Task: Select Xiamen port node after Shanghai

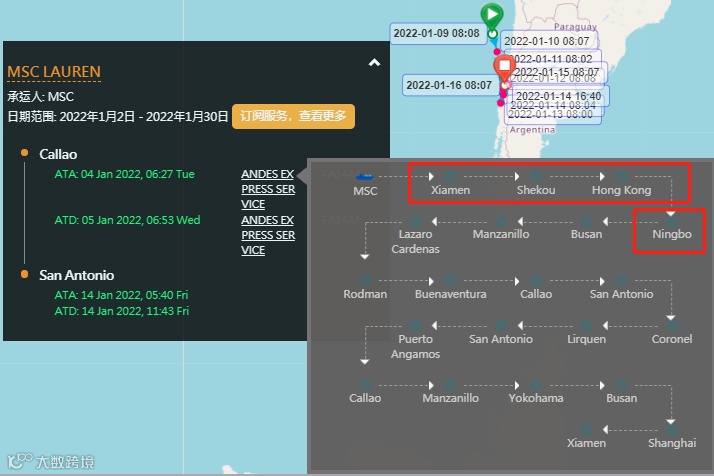Action: coord(586,430)
